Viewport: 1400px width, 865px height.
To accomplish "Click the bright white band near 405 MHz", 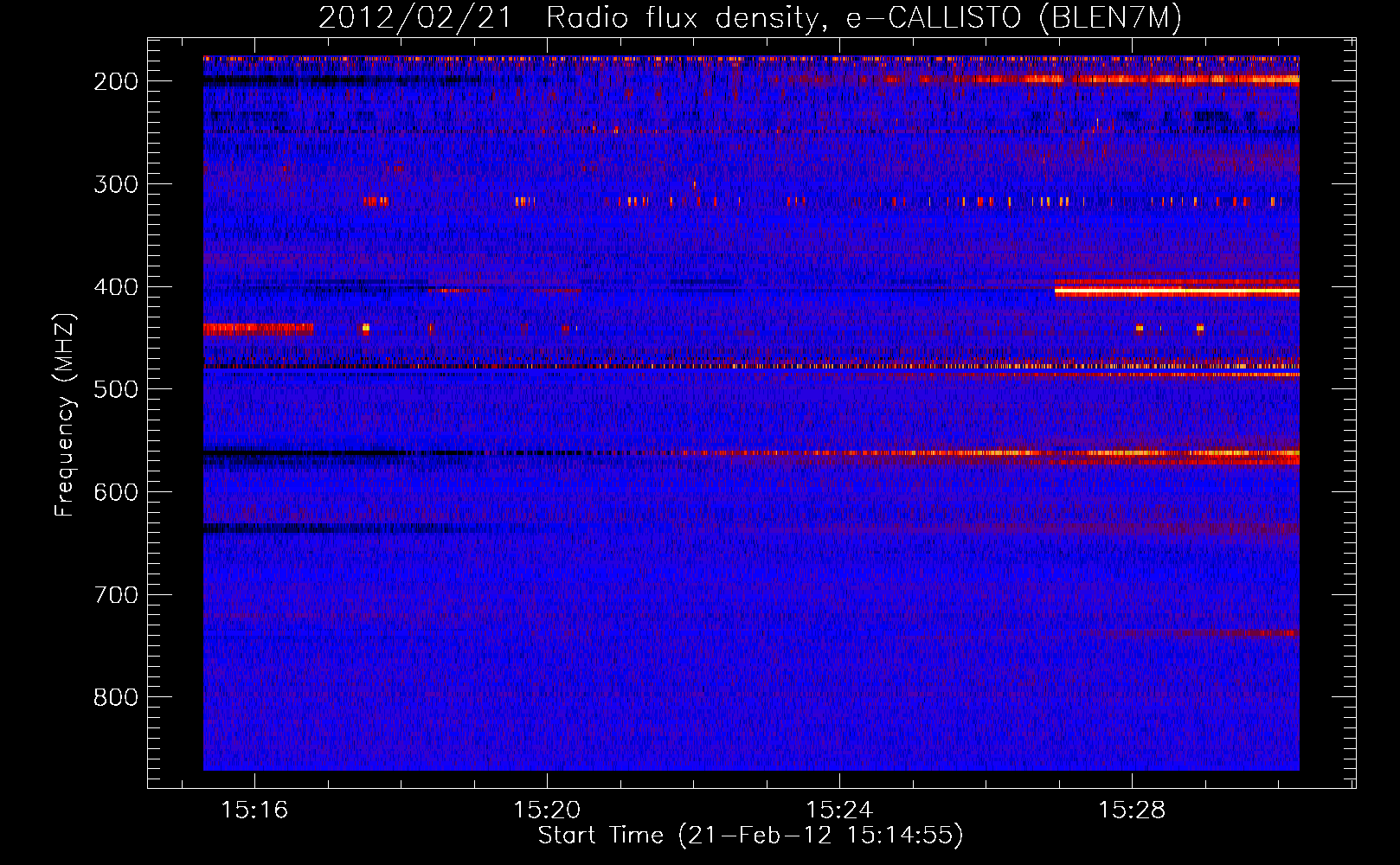I will pyautogui.click(x=1177, y=292).
